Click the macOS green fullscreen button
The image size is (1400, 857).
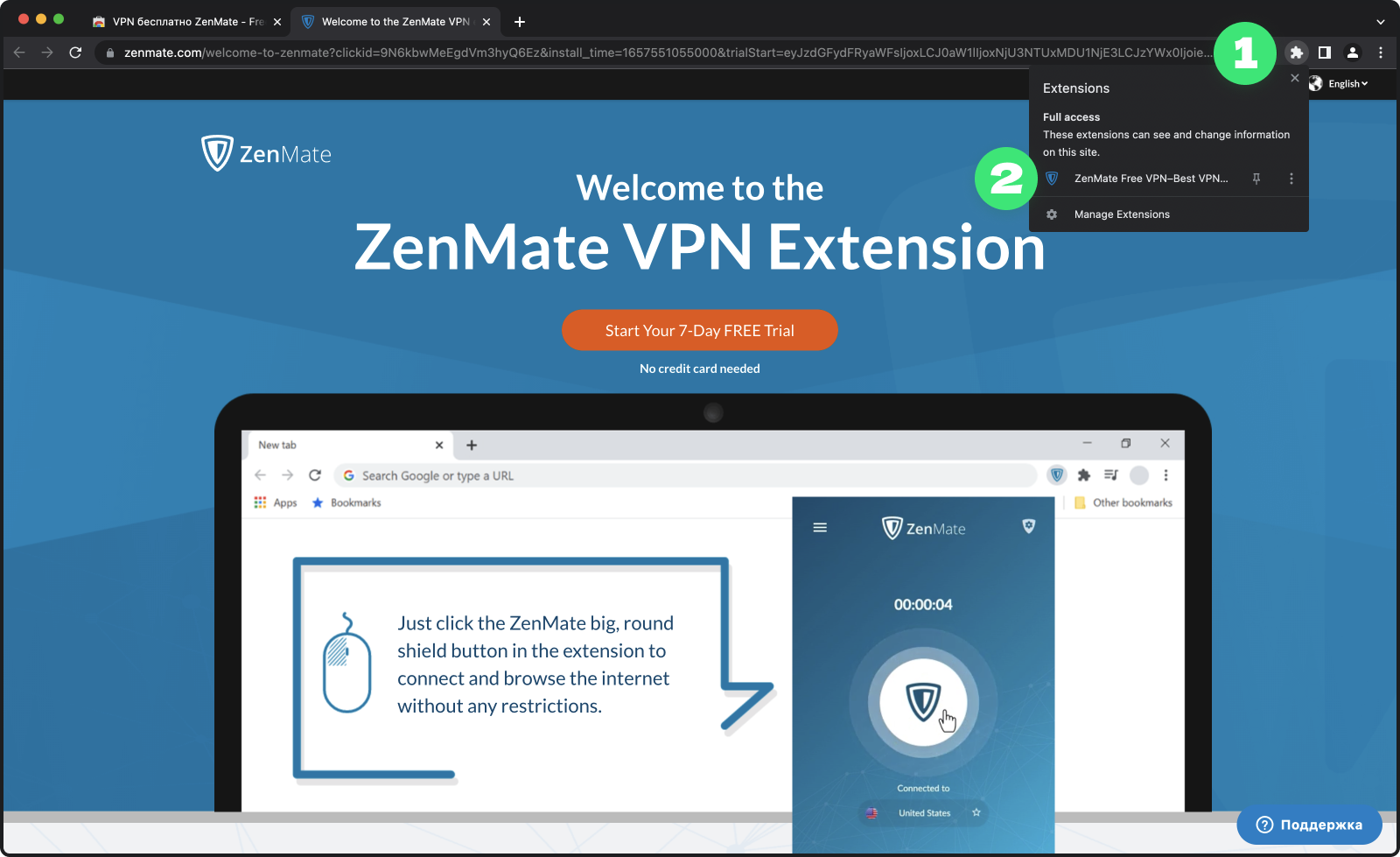pyautogui.click(x=59, y=19)
